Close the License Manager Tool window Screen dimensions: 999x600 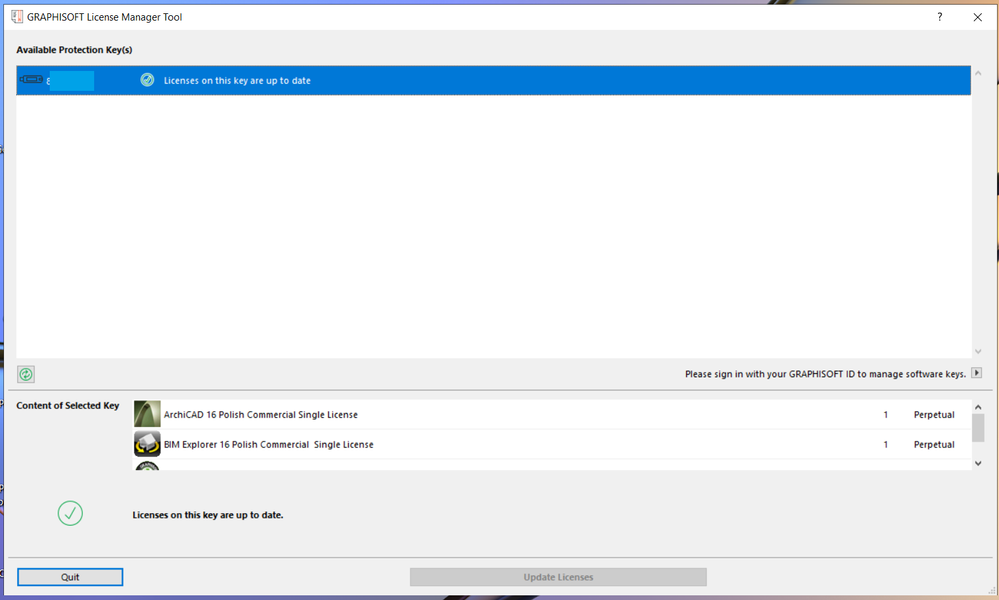pos(977,17)
